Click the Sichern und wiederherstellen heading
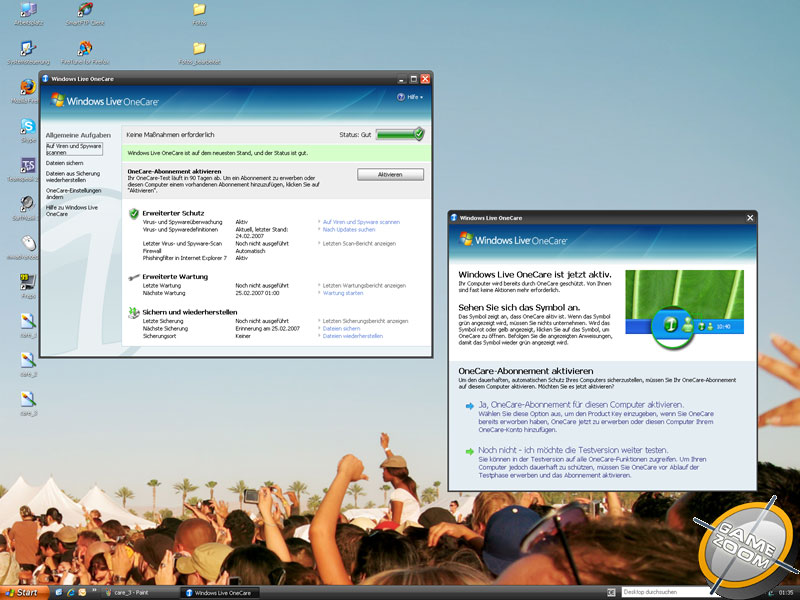 click(x=190, y=312)
